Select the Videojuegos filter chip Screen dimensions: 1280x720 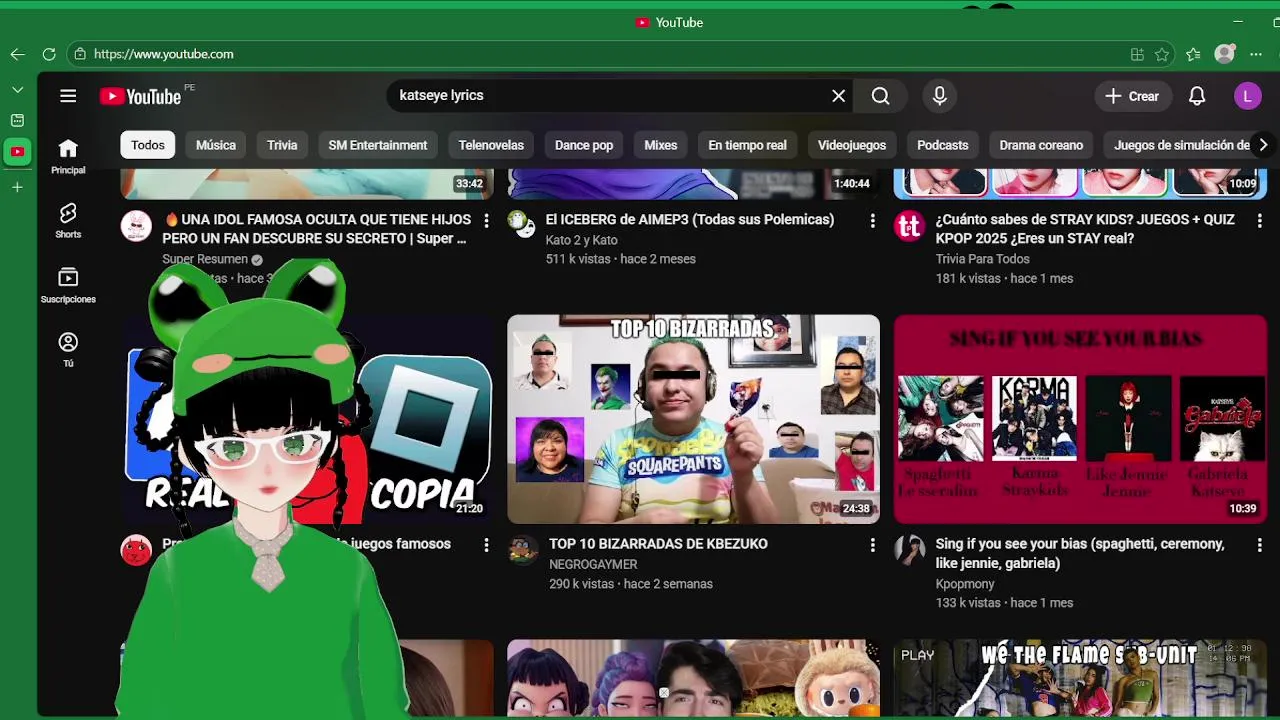(x=852, y=145)
